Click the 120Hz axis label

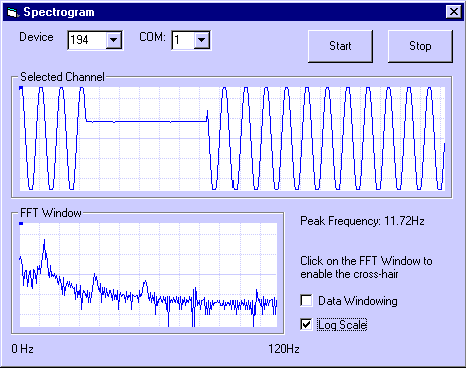(x=284, y=349)
